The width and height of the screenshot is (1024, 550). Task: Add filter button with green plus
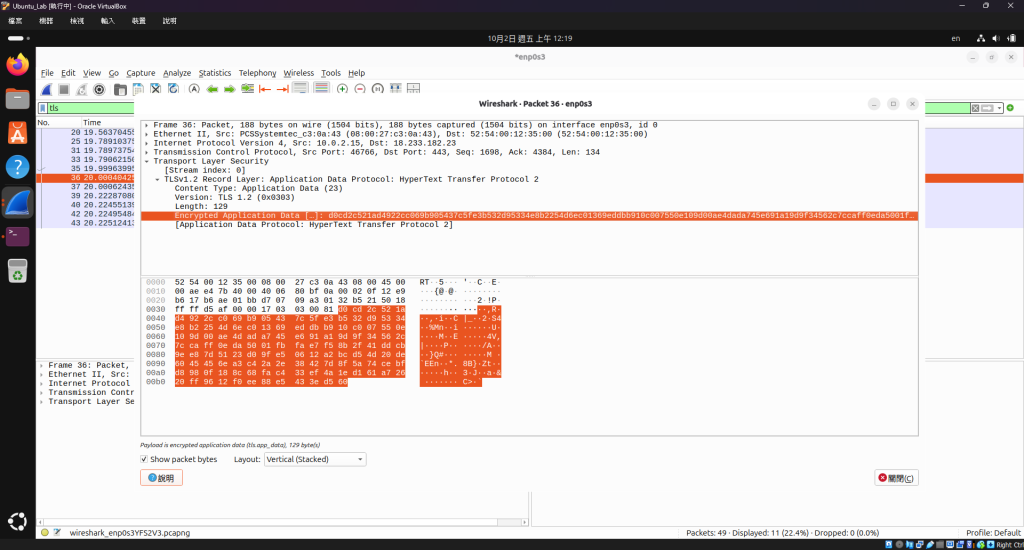(1010, 108)
